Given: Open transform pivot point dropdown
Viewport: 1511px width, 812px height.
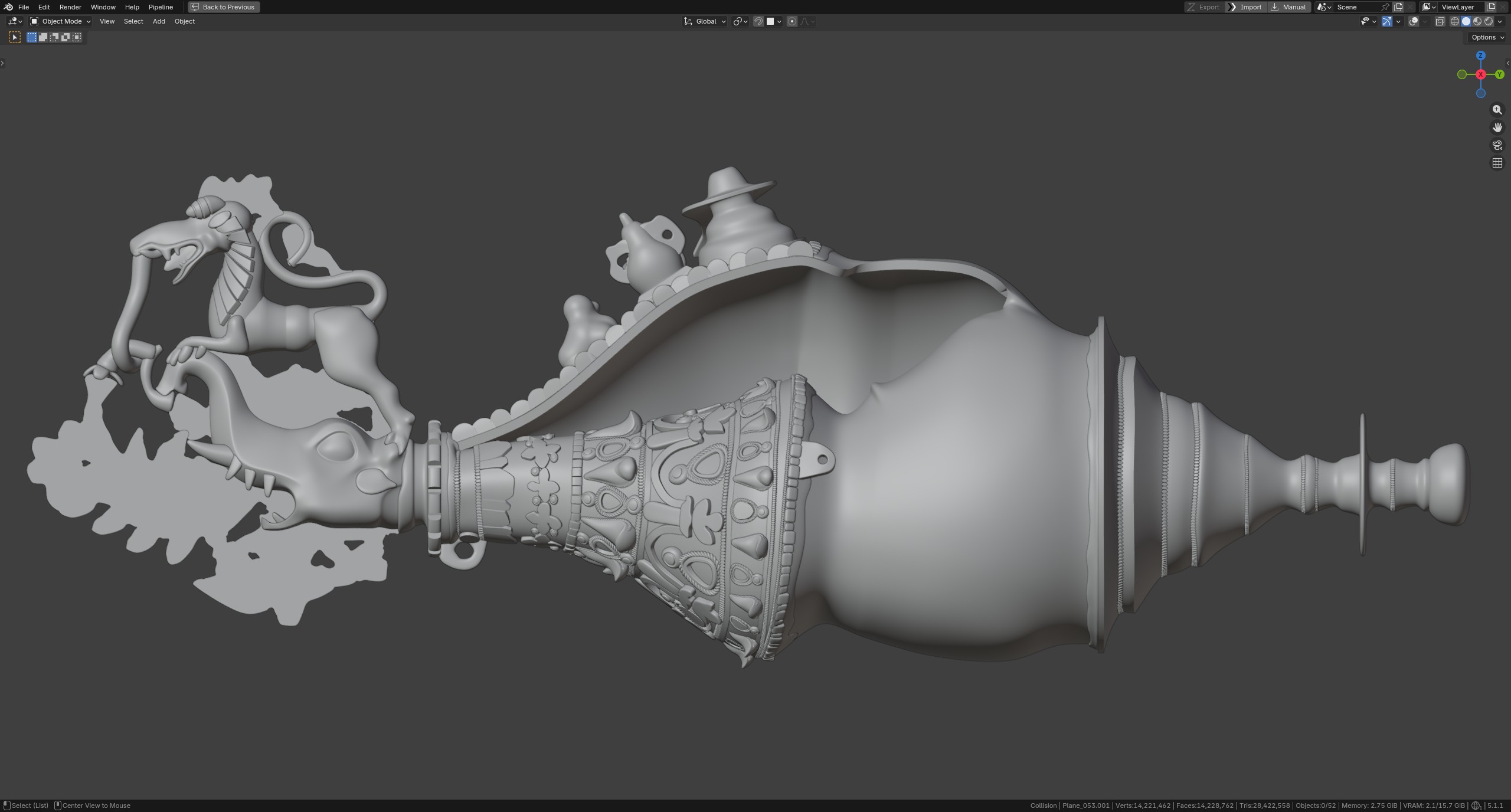Looking at the screenshot, I should (740, 21).
